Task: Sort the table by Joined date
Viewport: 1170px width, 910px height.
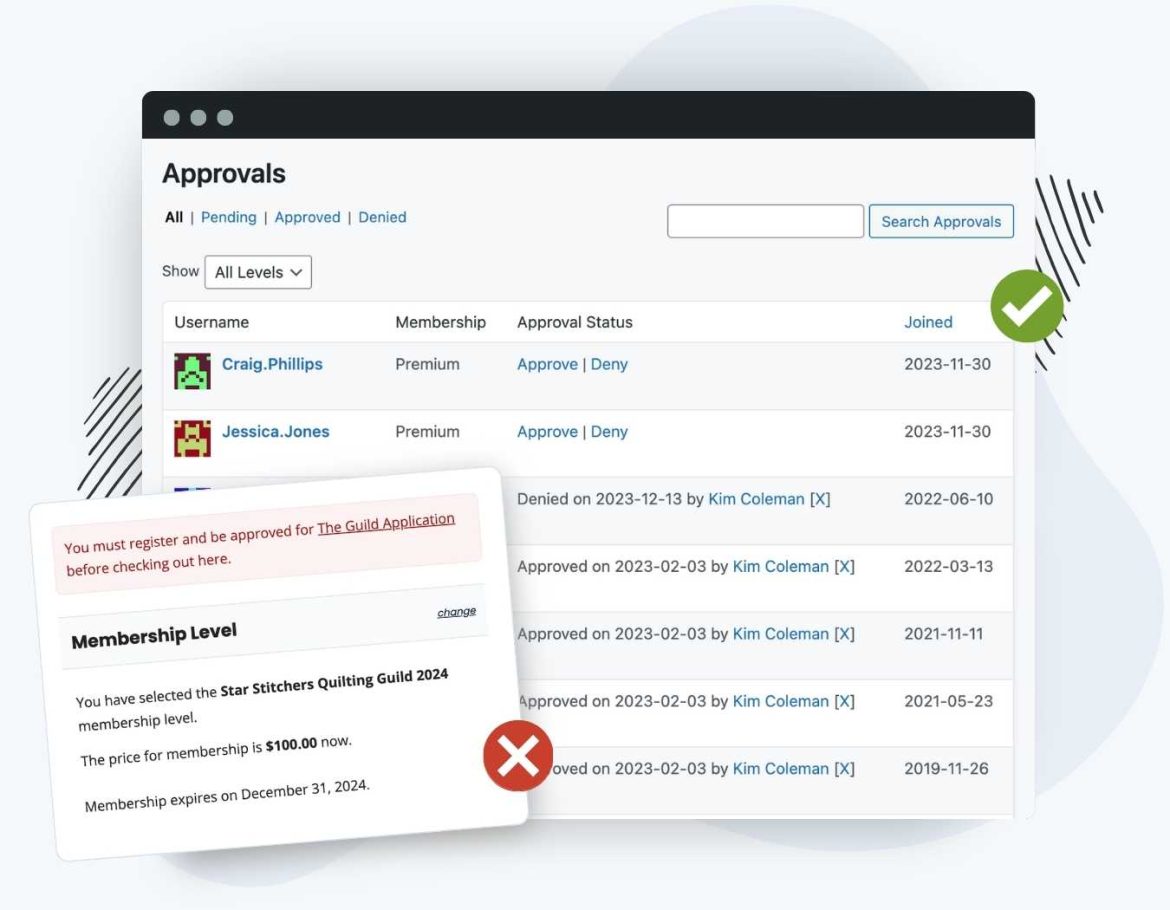Action: (x=928, y=322)
